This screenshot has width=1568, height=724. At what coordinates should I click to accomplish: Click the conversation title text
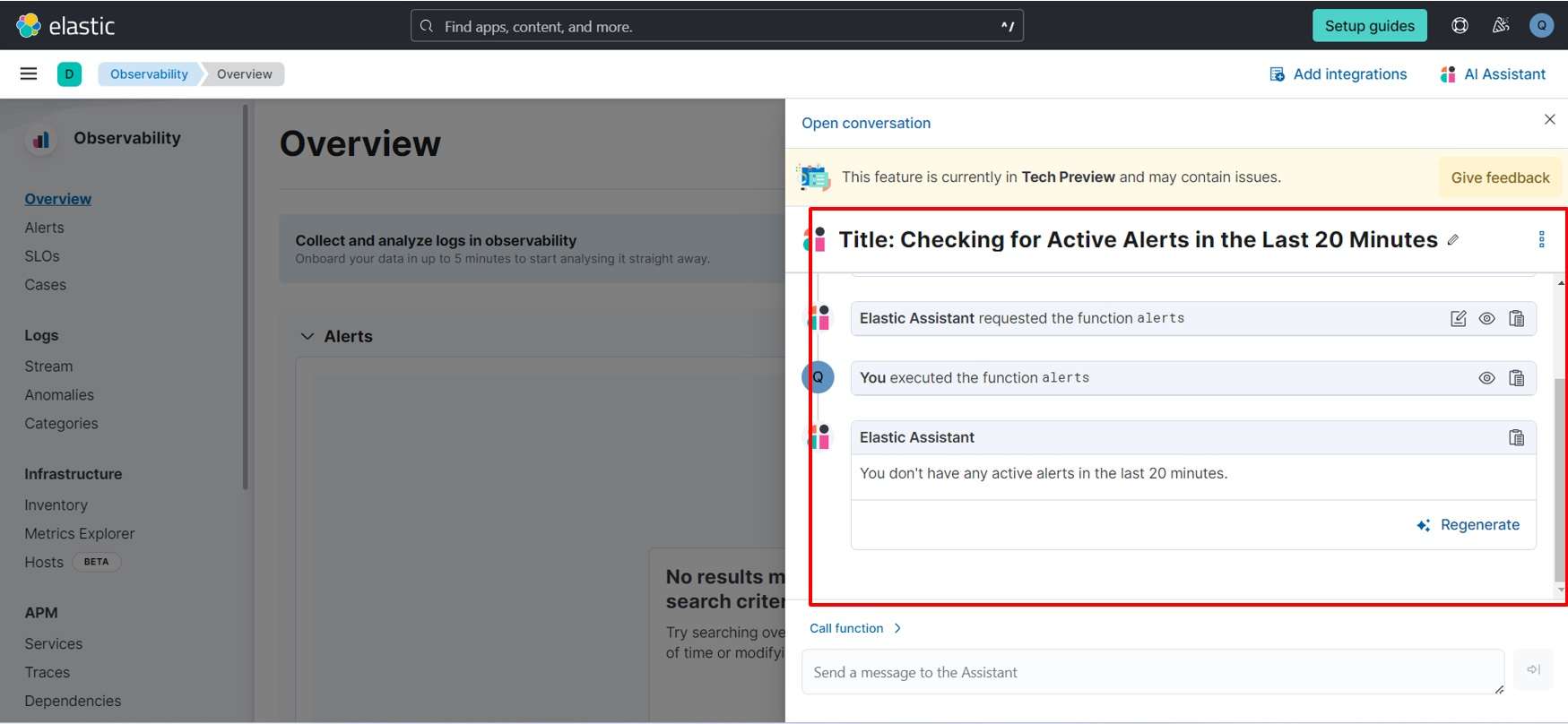click(1138, 239)
